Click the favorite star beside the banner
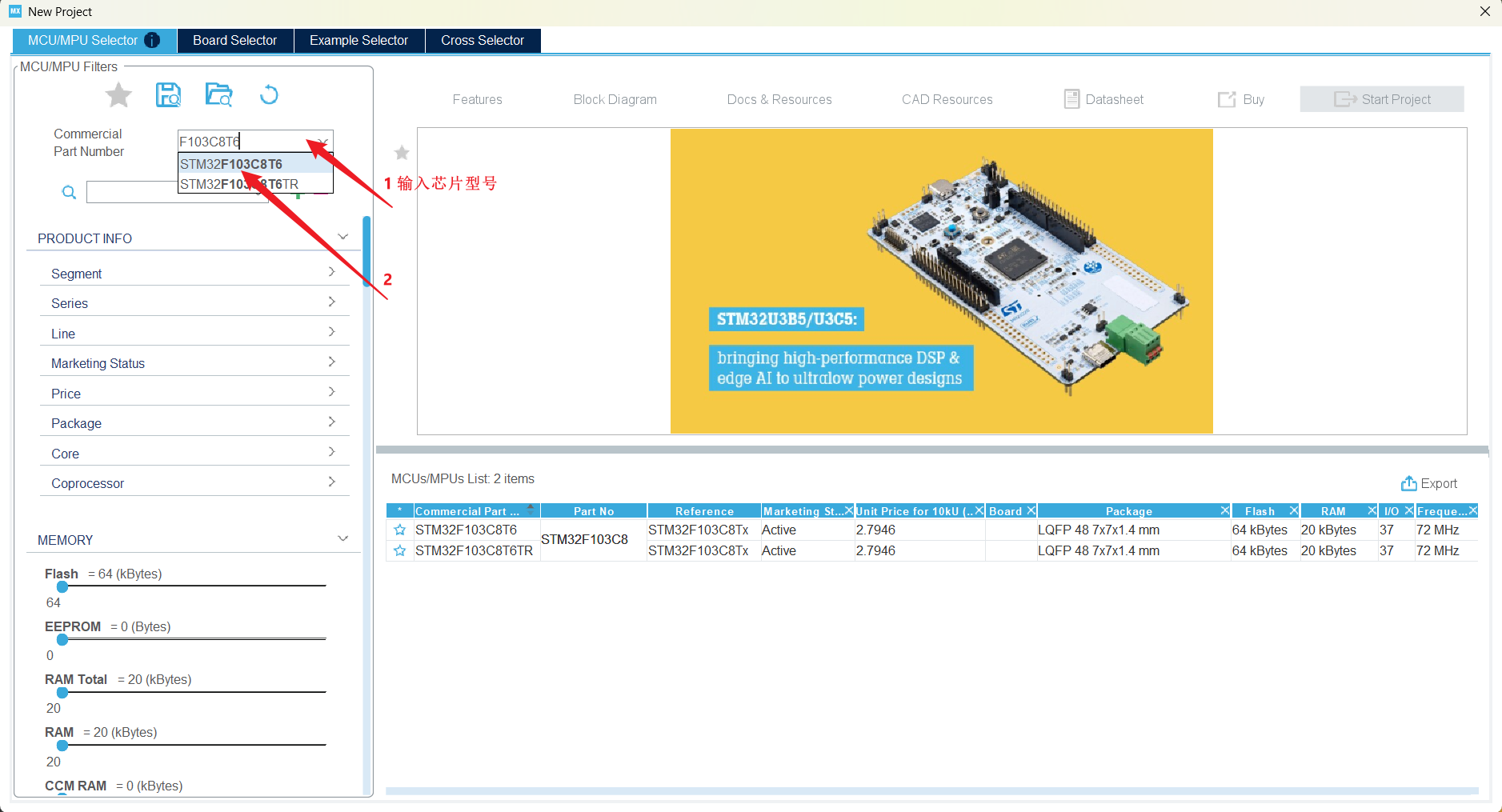The width and height of the screenshot is (1502, 812). 402,152
